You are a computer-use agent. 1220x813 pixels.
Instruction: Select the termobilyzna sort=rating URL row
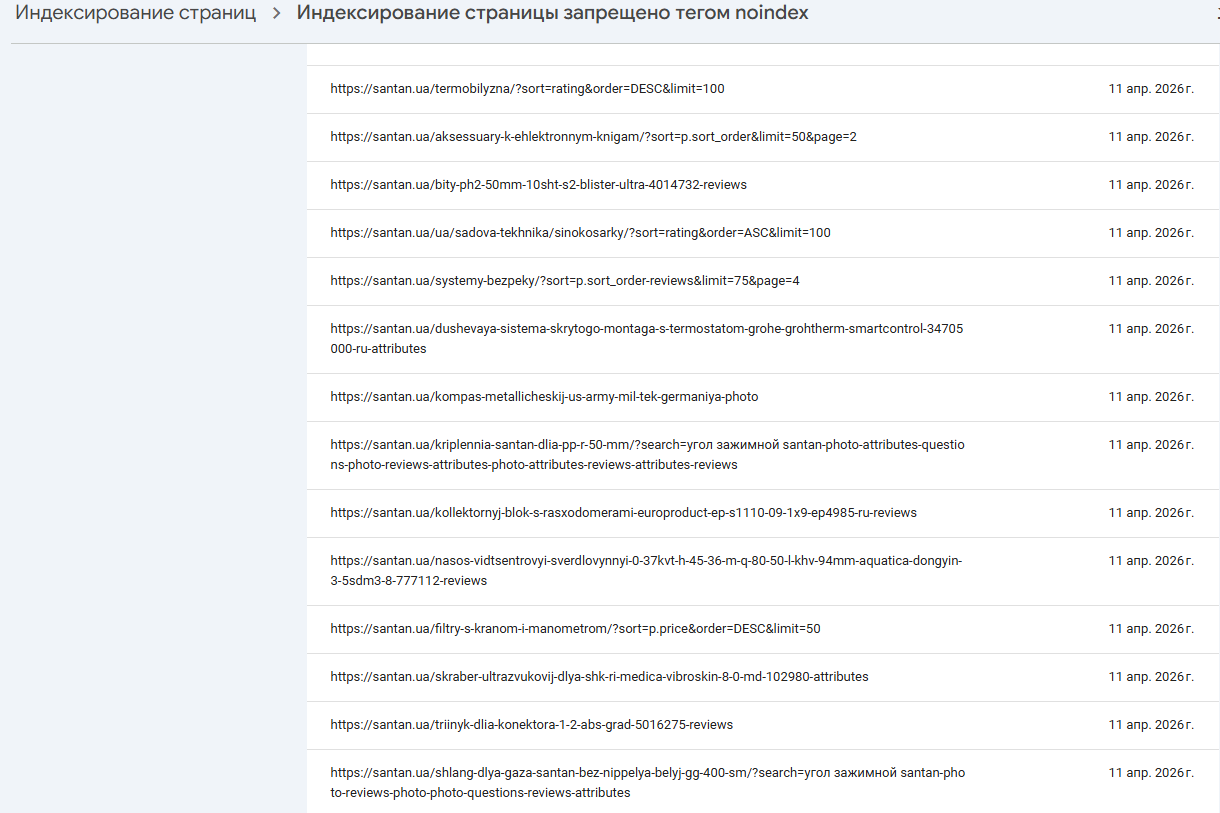coord(763,89)
